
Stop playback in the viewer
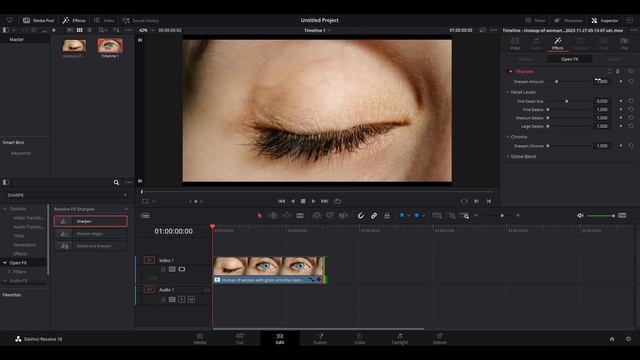pos(303,201)
